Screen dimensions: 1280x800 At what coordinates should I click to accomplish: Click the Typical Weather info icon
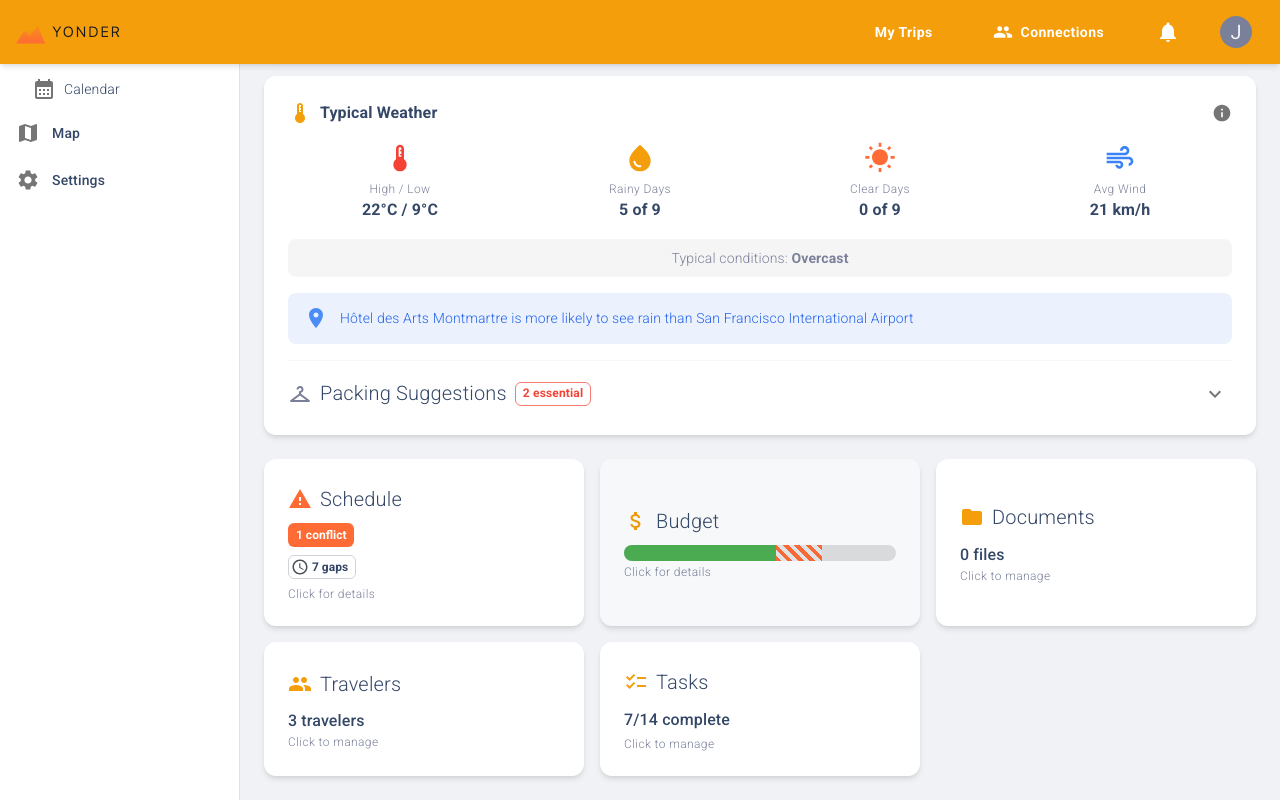1221,113
